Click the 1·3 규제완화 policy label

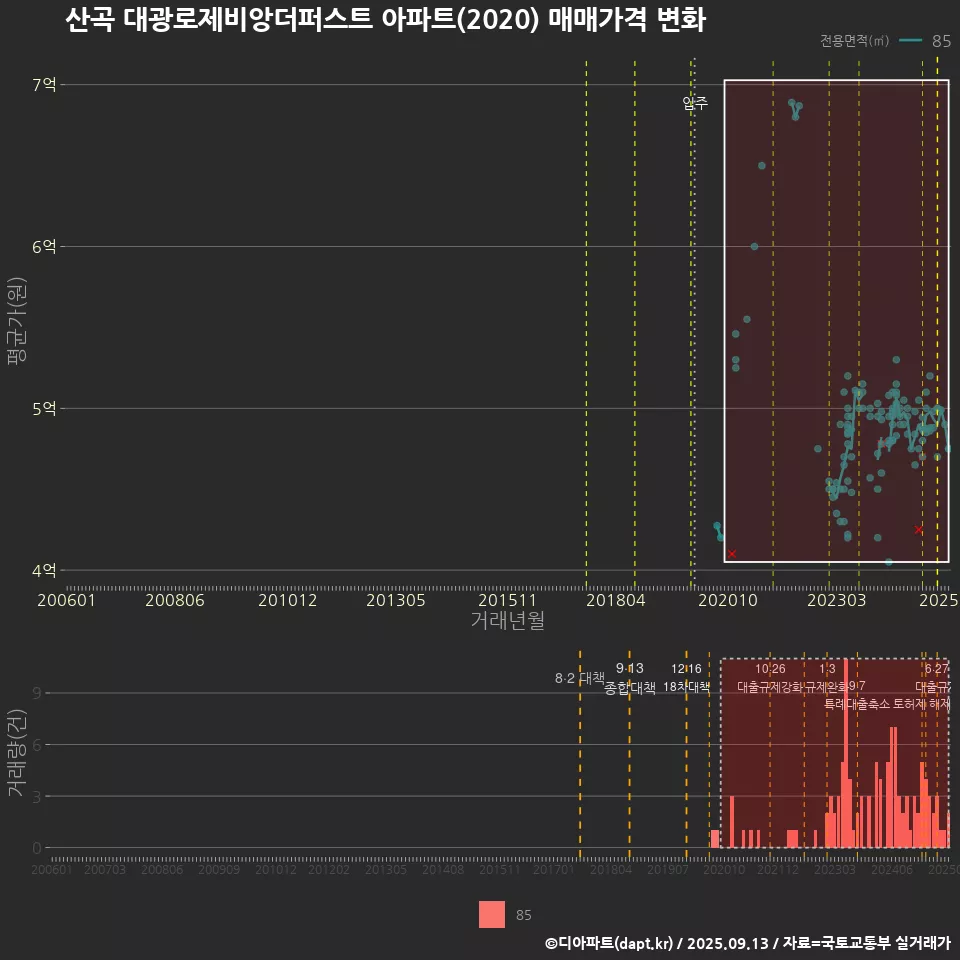pos(827,678)
